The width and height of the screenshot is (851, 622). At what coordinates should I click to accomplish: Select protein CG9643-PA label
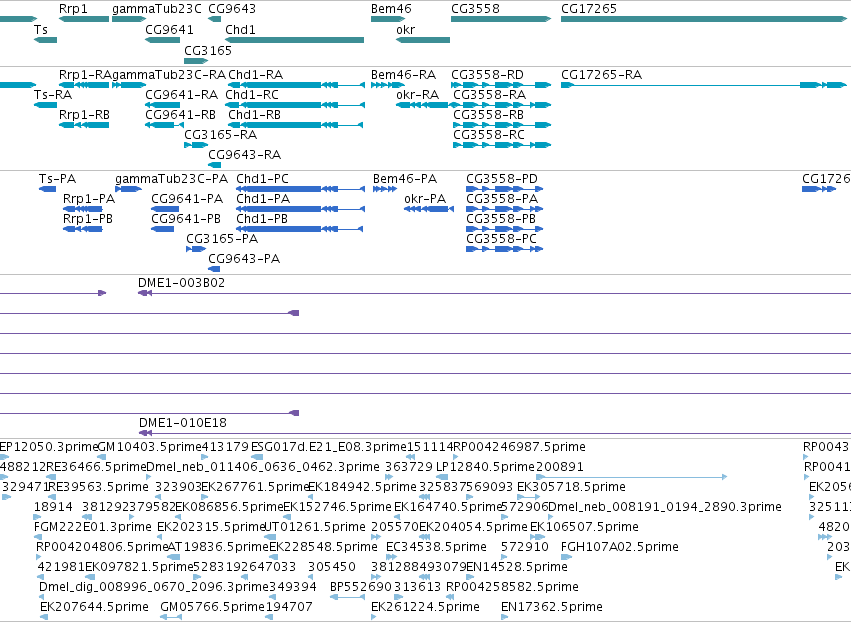point(244,259)
